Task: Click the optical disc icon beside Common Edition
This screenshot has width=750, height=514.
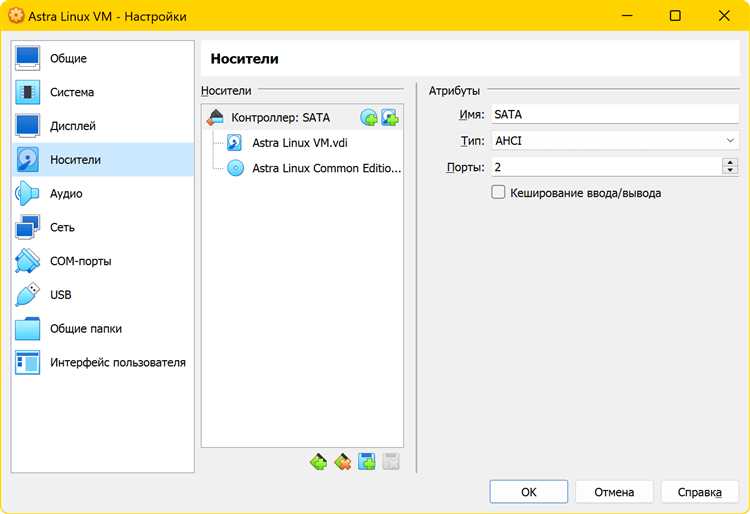Action: coord(235,168)
